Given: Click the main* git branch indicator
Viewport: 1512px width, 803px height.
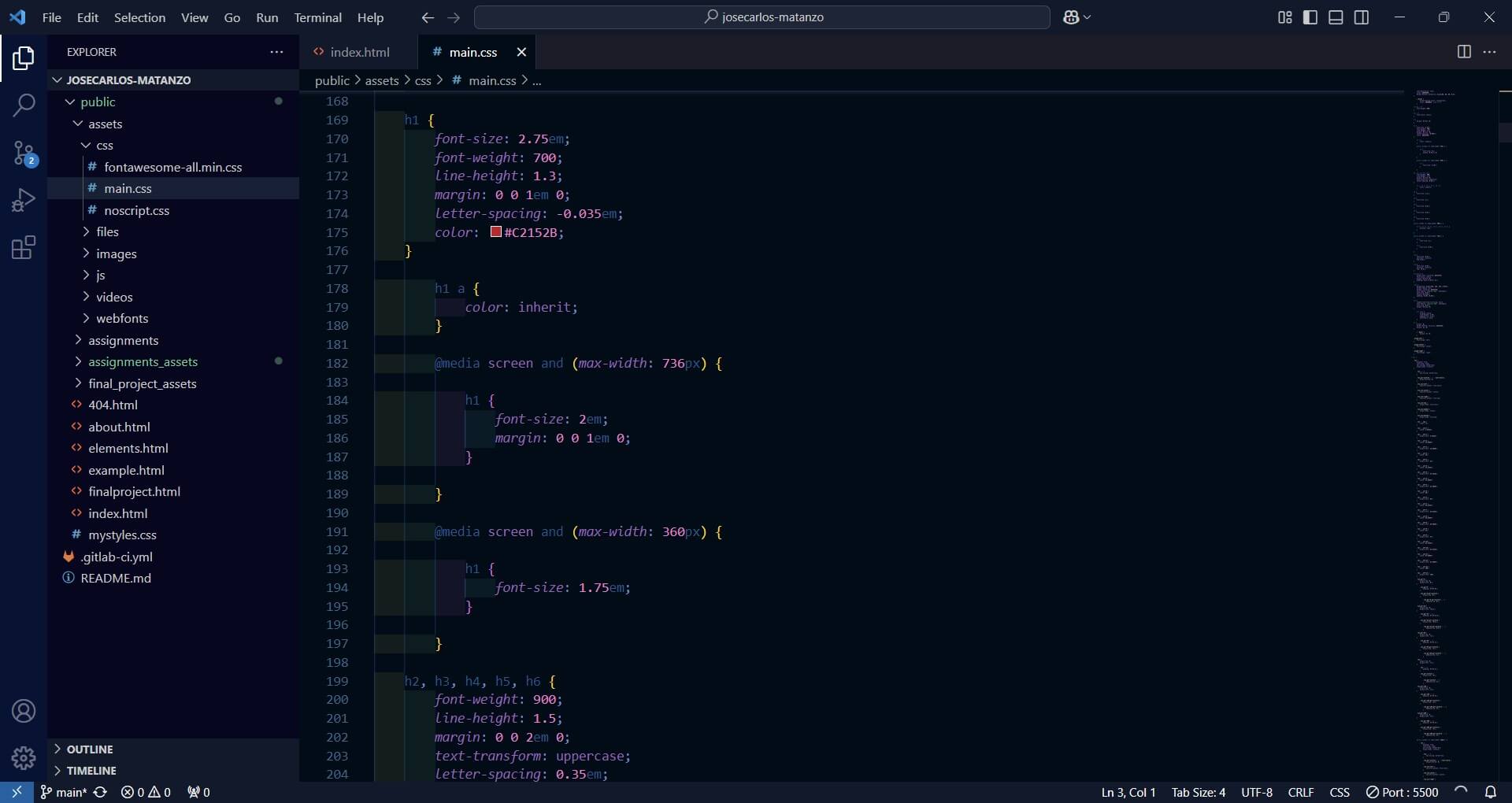Looking at the screenshot, I should coord(64,792).
